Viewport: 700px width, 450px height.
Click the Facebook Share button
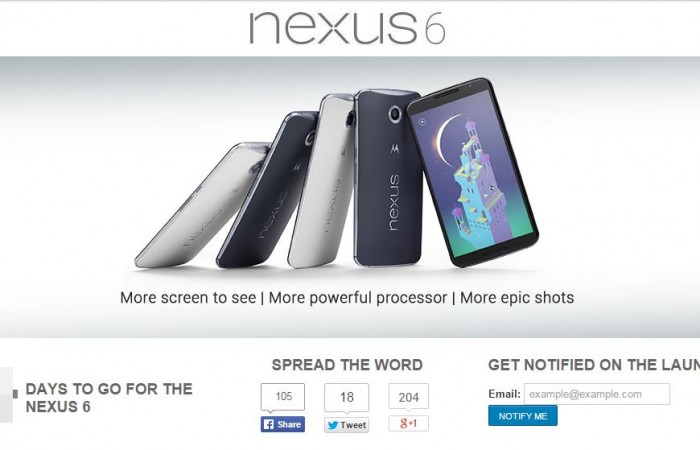click(283, 424)
